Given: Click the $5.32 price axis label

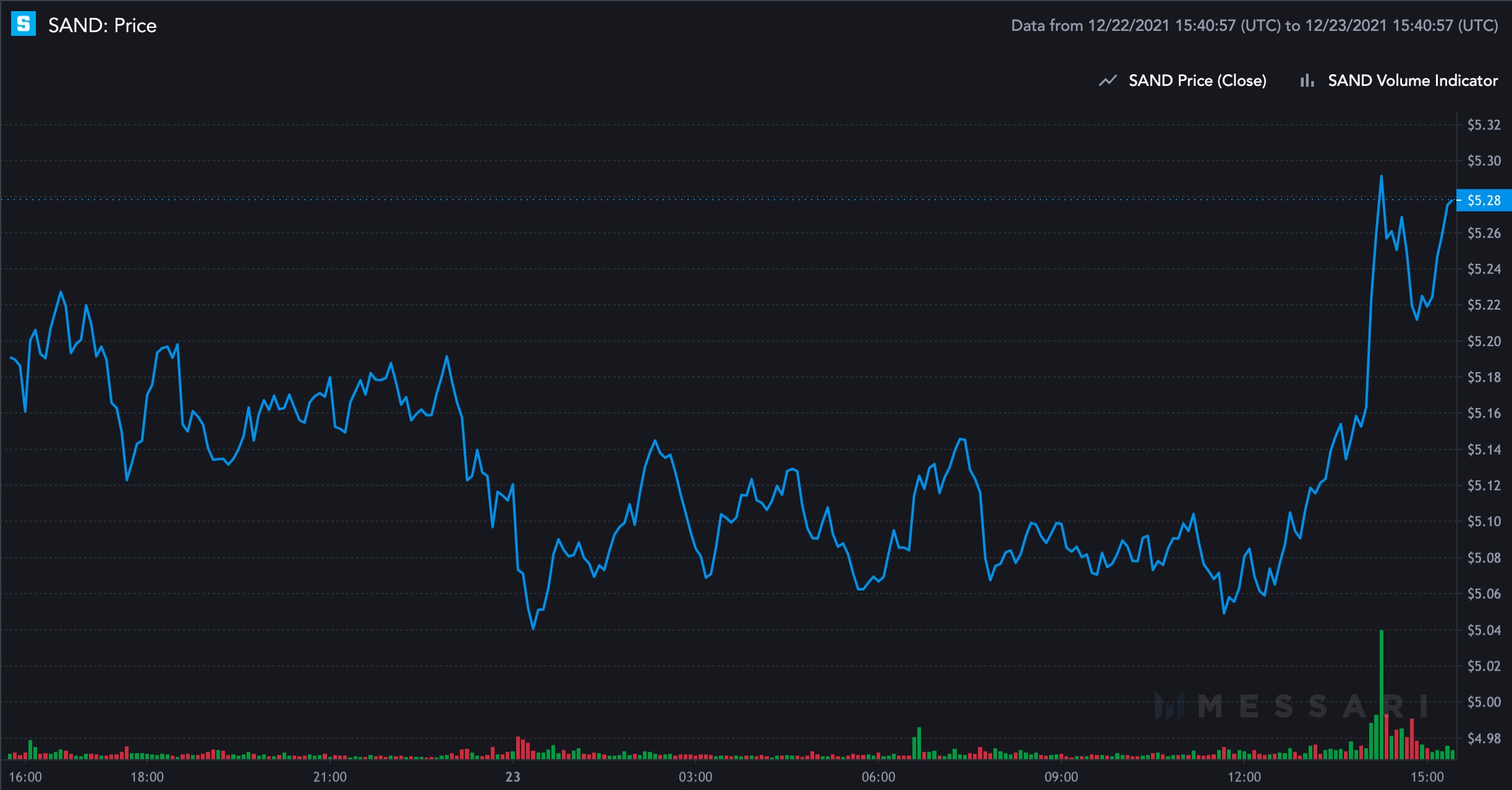Looking at the screenshot, I should [x=1484, y=125].
